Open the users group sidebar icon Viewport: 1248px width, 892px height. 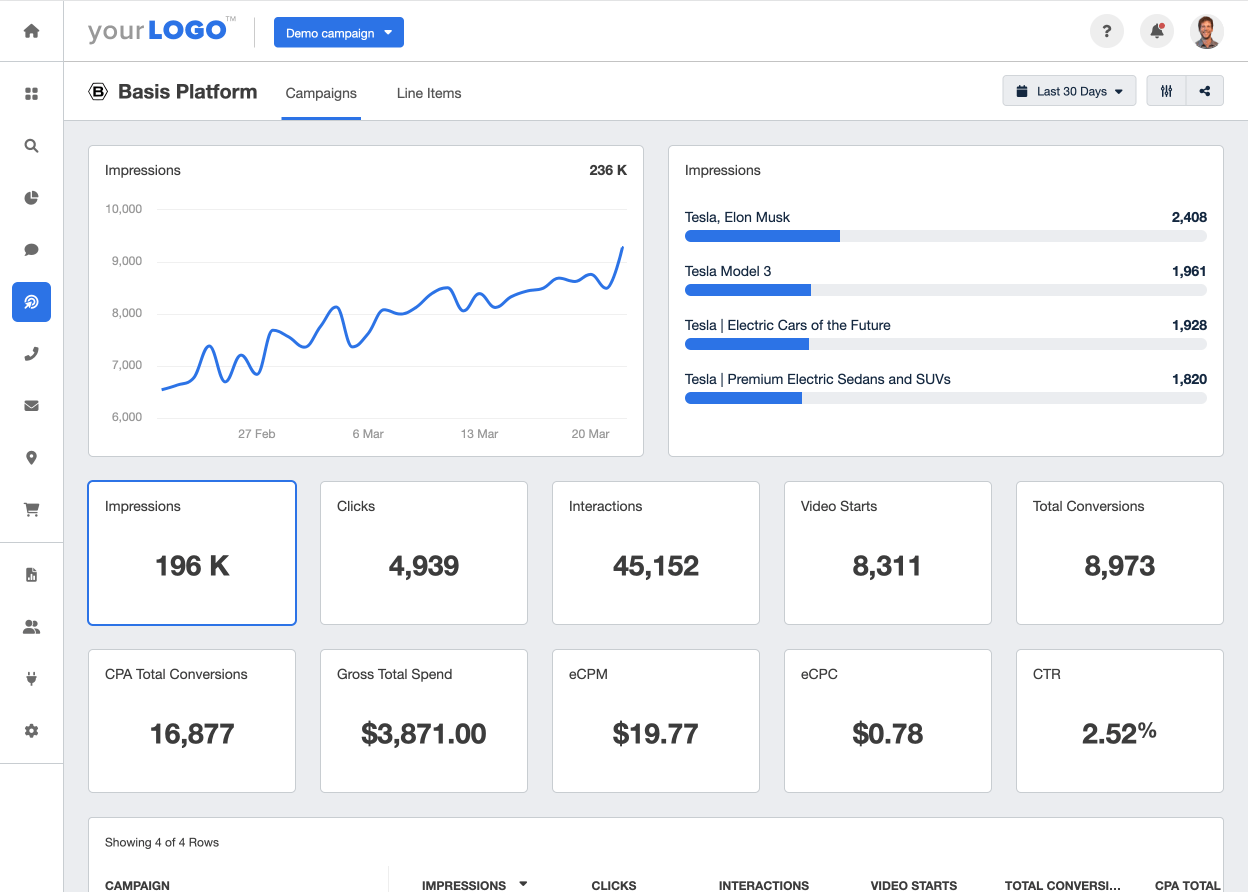[31, 627]
